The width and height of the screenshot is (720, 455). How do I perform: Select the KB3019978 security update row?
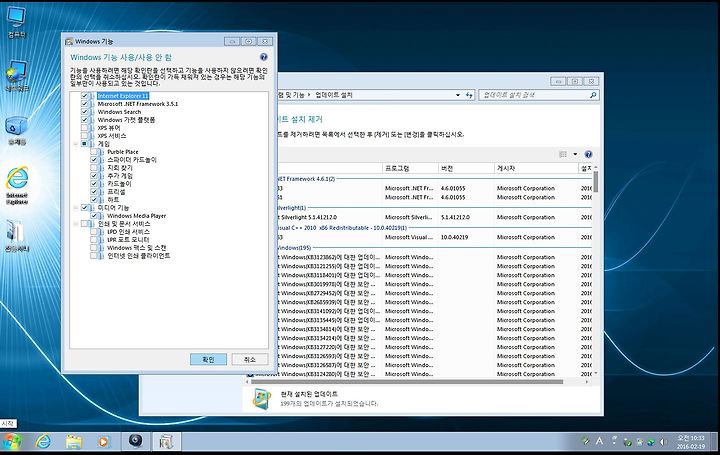434,284
